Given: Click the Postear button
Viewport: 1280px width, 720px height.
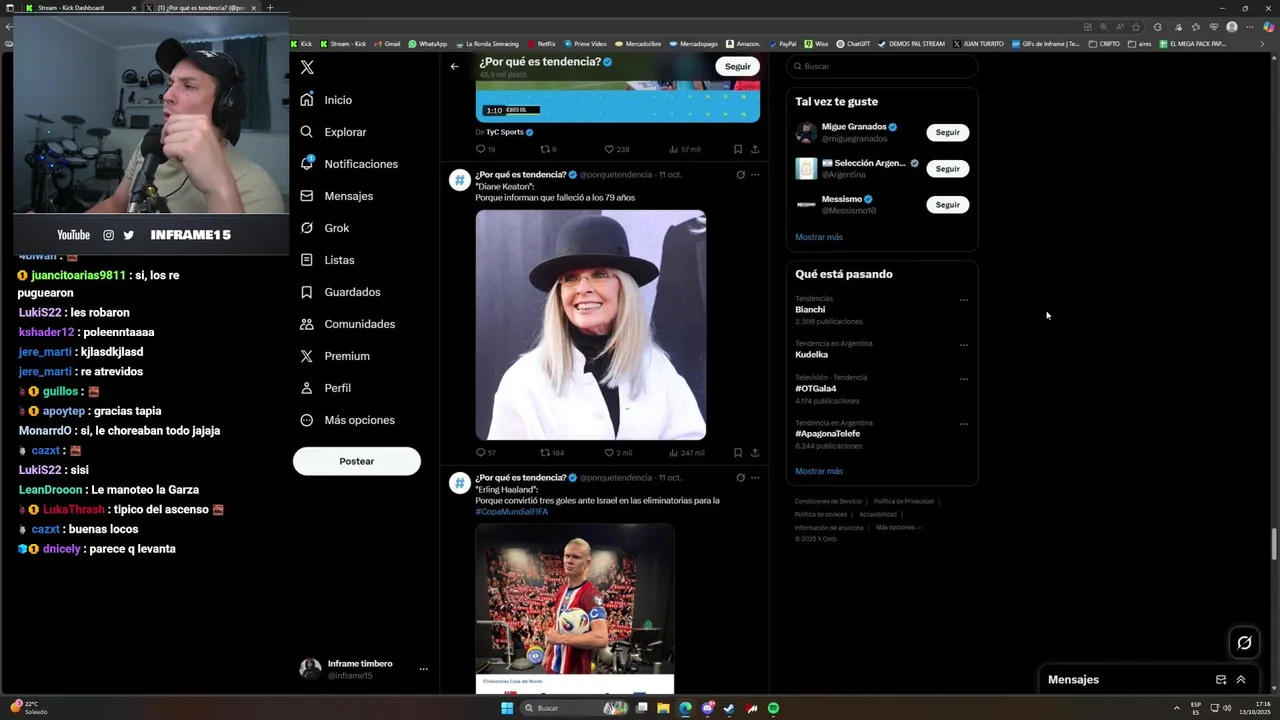Looking at the screenshot, I should pyautogui.click(x=357, y=461).
